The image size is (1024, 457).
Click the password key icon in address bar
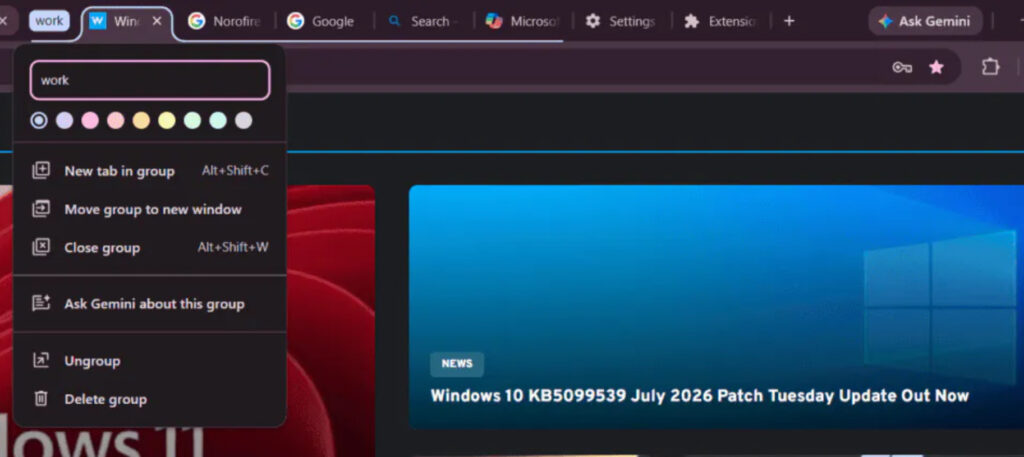click(902, 67)
